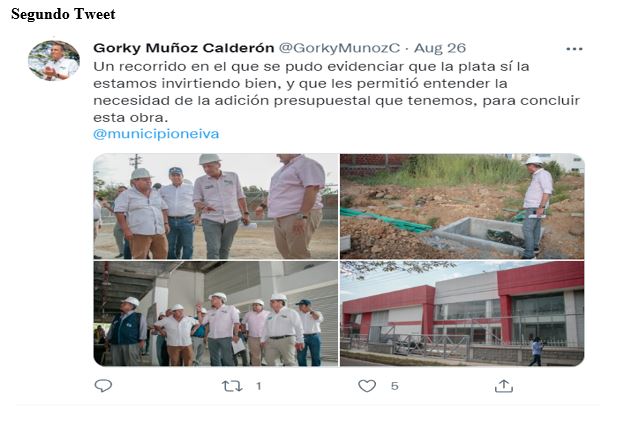The width and height of the screenshot is (634, 438).
Task: Open the @municipioneiva mention link
Action: [156, 134]
